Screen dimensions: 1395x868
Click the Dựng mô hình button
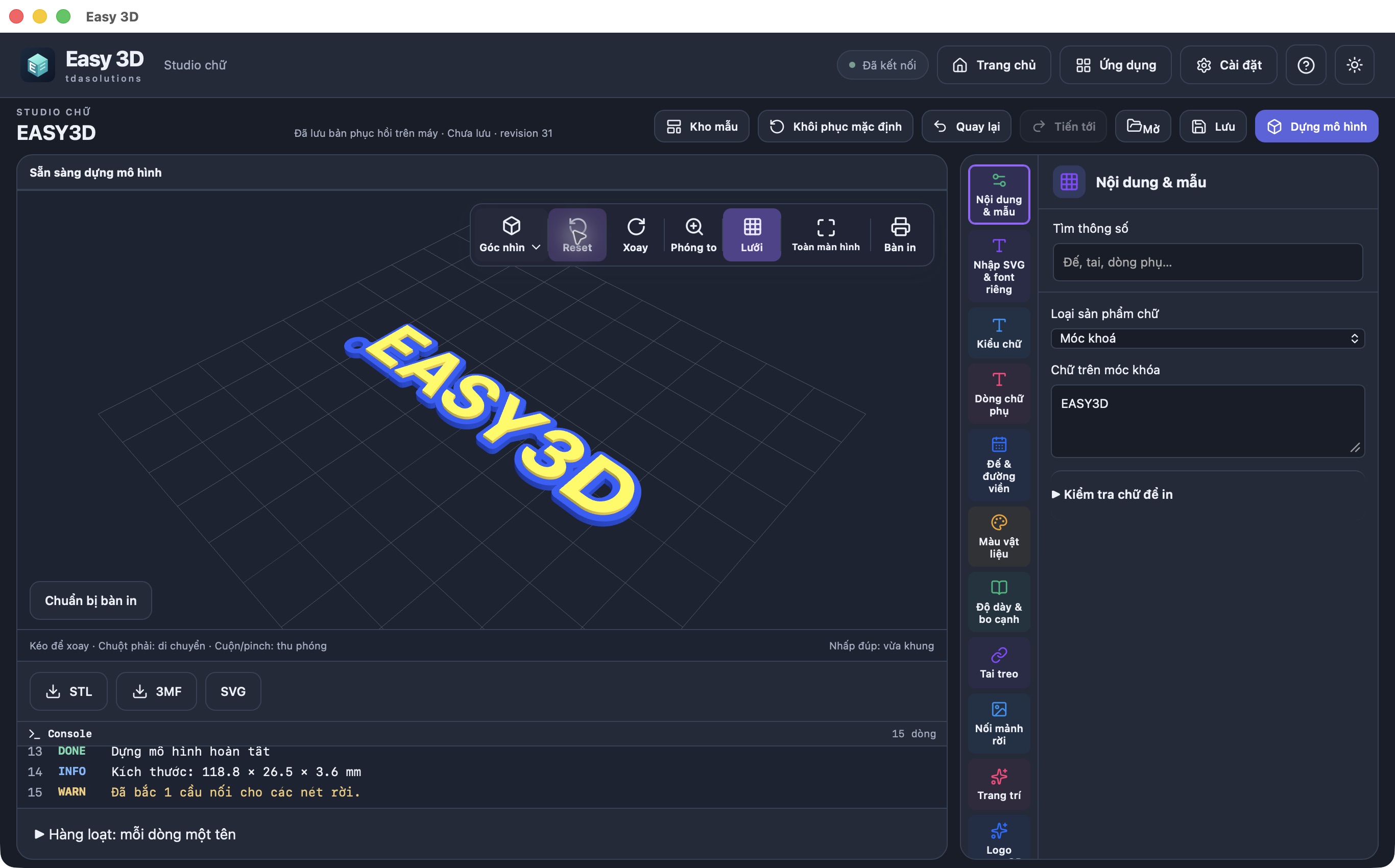pyautogui.click(x=1316, y=126)
